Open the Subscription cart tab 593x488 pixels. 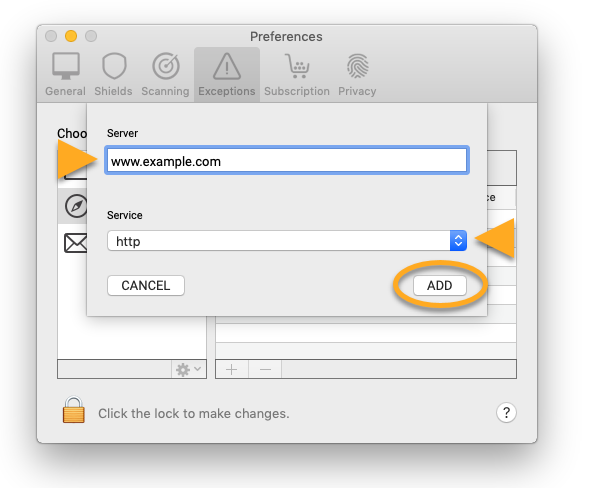pyautogui.click(x=297, y=75)
